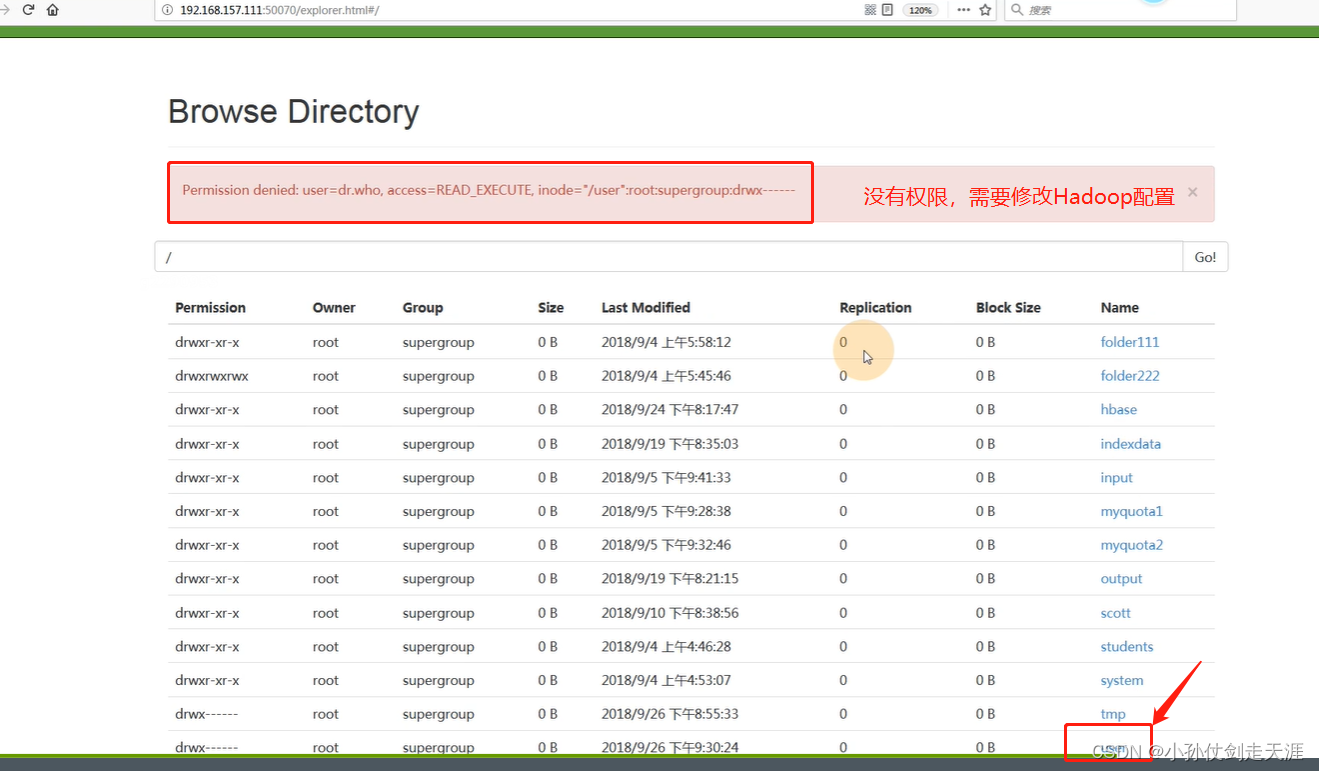Click the directory path input field
Image resolution: width=1319 pixels, height=771 pixels.
click(668, 257)
